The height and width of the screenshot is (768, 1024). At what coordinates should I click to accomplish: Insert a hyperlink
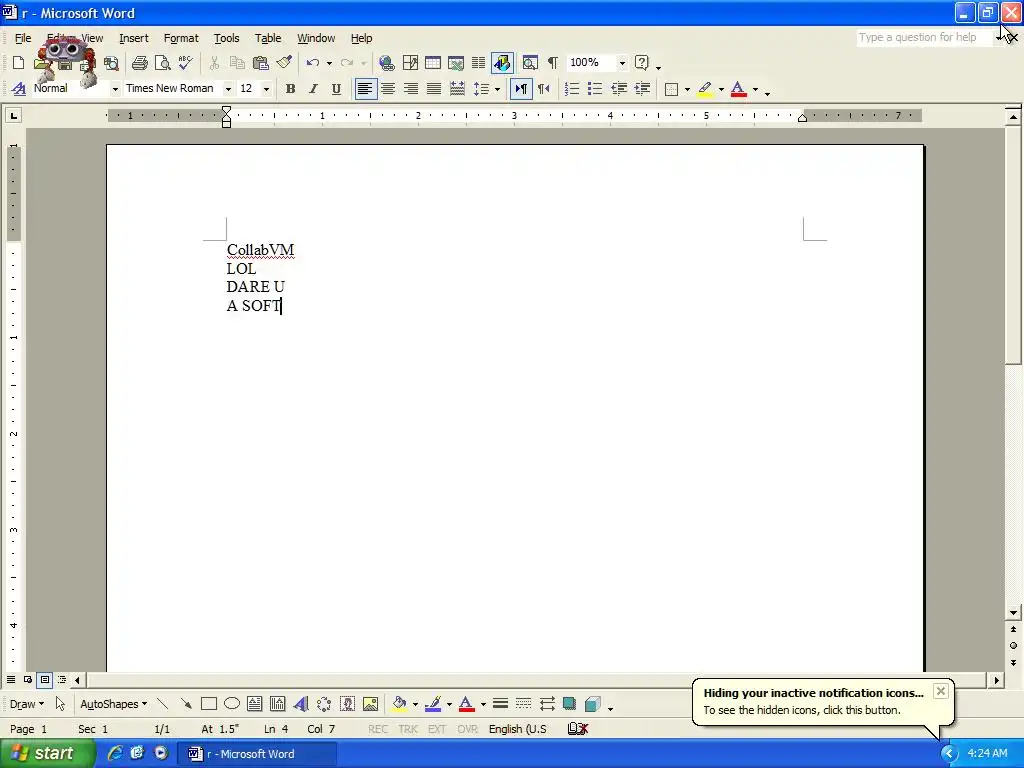pyautogui.click(x=387, y=63)
